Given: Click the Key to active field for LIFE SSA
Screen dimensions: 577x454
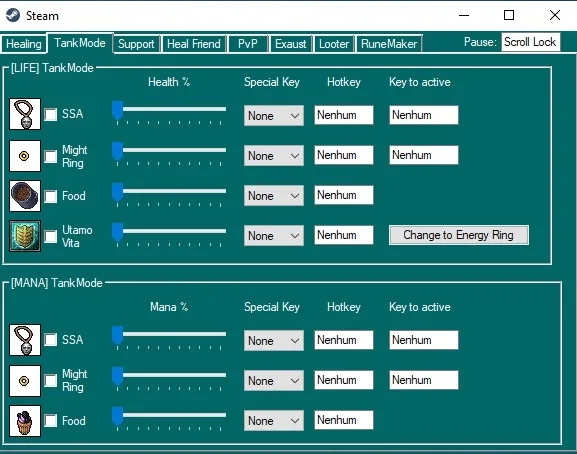Looking at the screenshot, I should [x=424, y=115].
